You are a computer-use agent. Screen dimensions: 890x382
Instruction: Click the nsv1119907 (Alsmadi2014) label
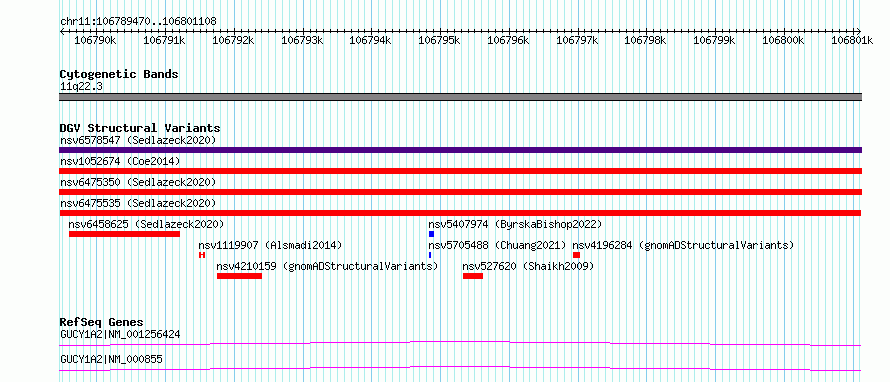click(x=270, y=245)
